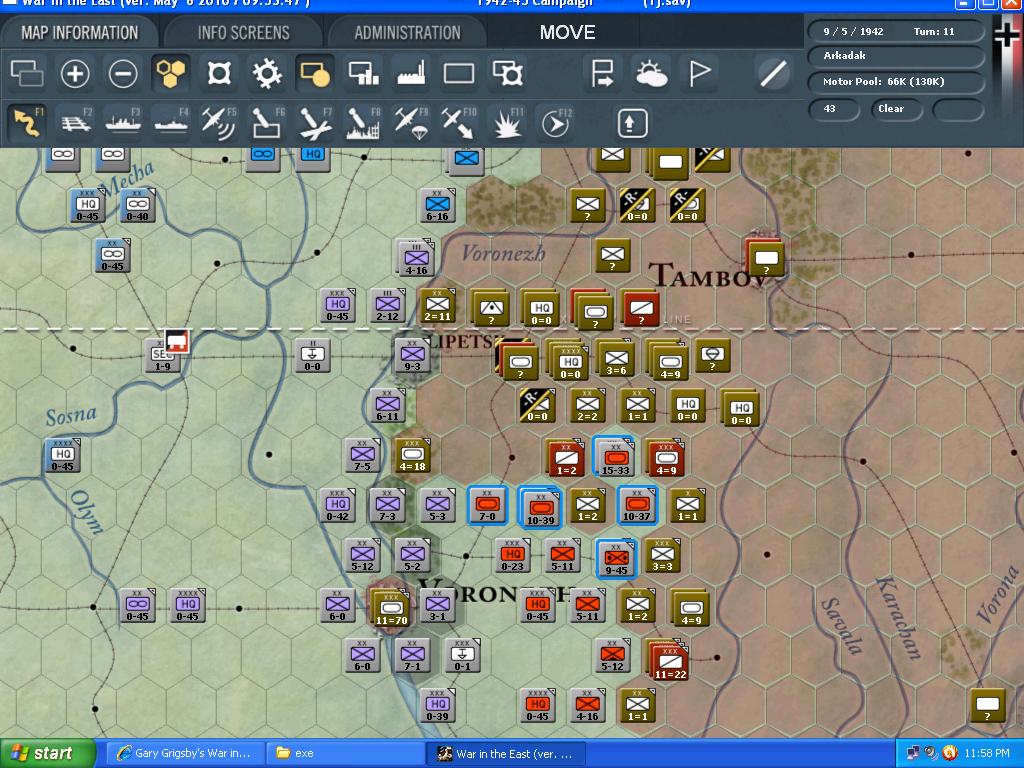Select Naval transport mode F3 icon
Image resolution: width=1024 pixels, height=768 pixels.
(x=123, y=123)
